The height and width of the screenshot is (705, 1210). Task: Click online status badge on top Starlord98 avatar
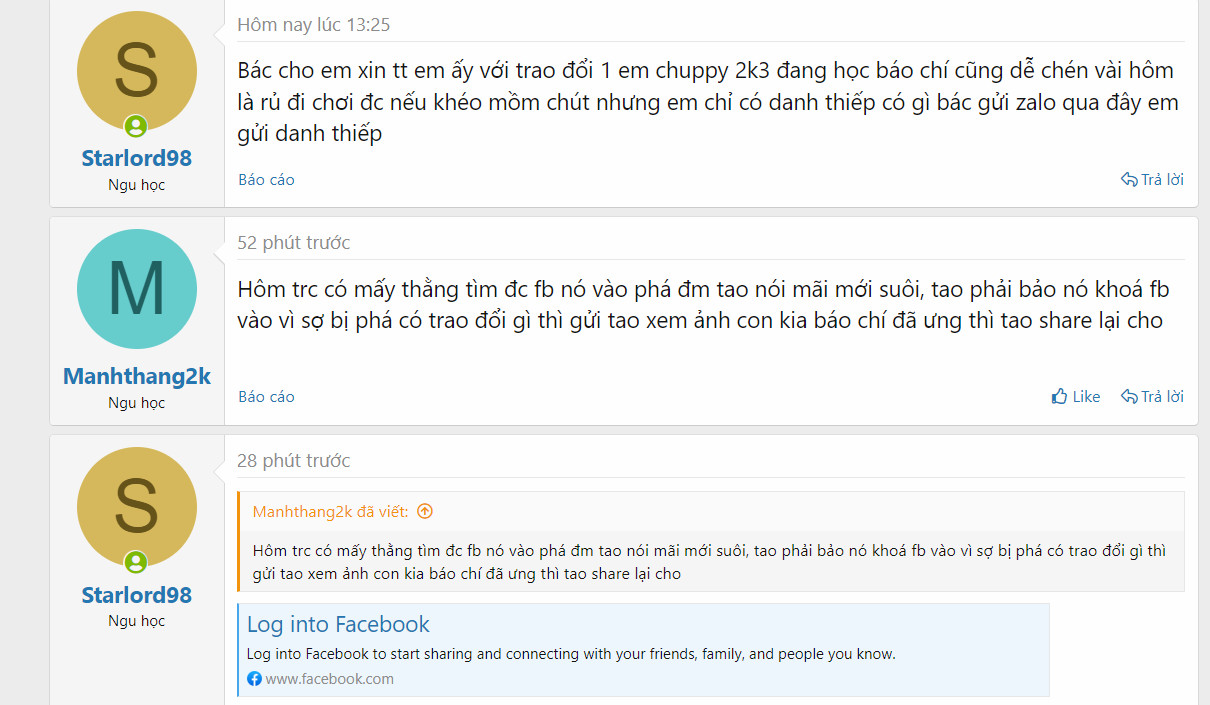(136, 126)
